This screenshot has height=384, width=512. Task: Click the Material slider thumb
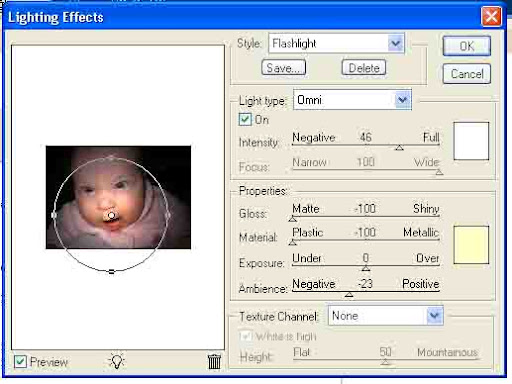(293, 243)
